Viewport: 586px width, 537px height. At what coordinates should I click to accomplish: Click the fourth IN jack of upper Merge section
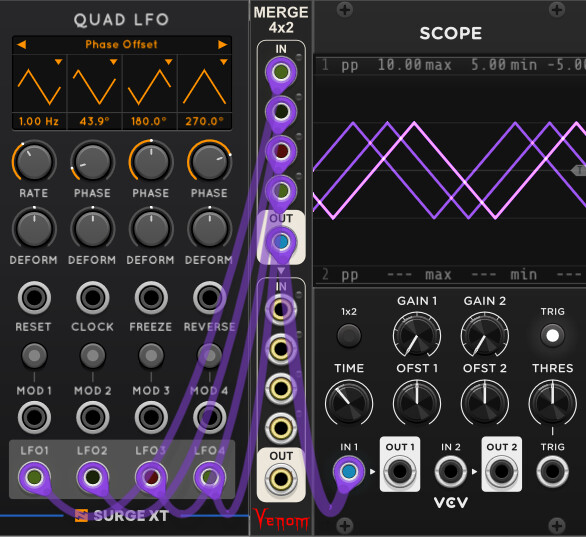coord(281,191)
